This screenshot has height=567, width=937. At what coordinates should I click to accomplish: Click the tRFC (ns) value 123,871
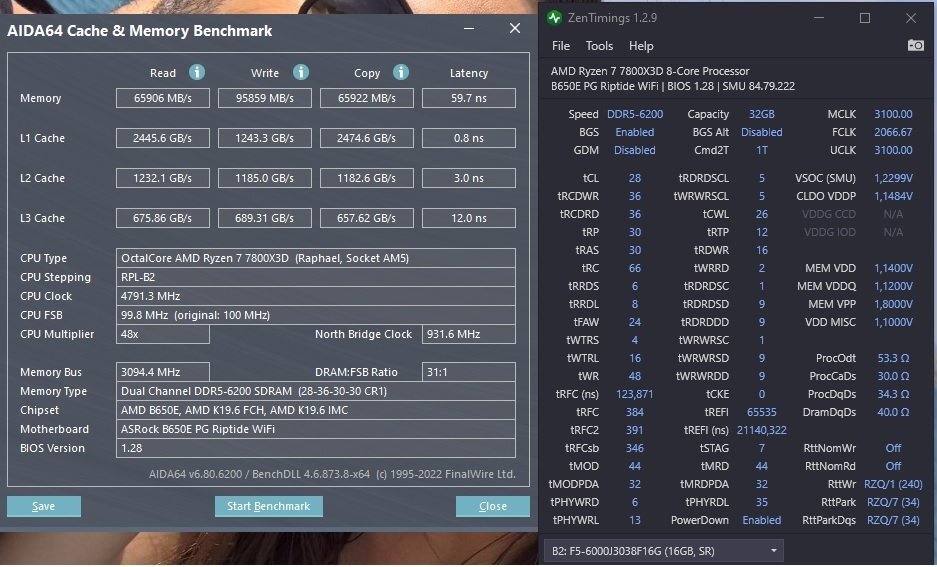(x=635, y=394)
